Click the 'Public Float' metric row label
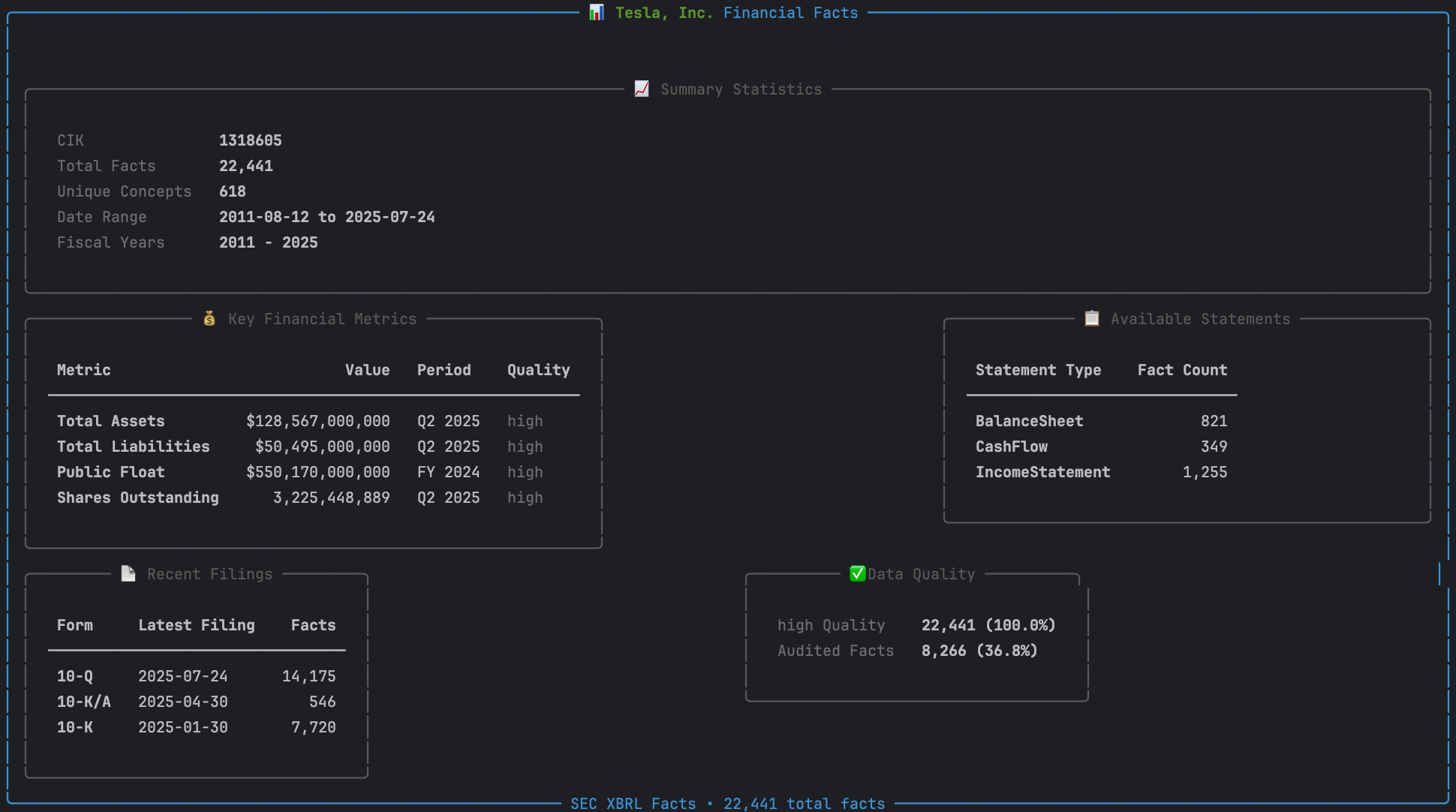This screenshot has height=812, width=1456. pos(111,472)
